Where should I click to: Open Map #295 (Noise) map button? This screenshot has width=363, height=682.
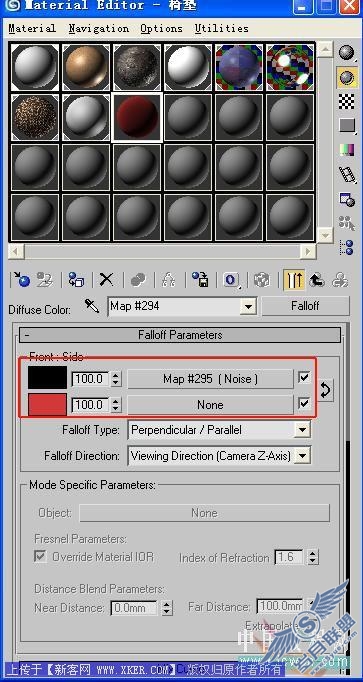click(210, 379)
